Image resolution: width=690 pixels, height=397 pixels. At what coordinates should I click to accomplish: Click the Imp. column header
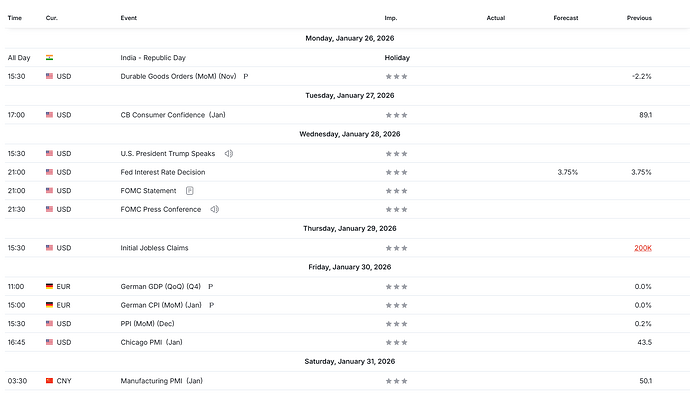point(391,18)
